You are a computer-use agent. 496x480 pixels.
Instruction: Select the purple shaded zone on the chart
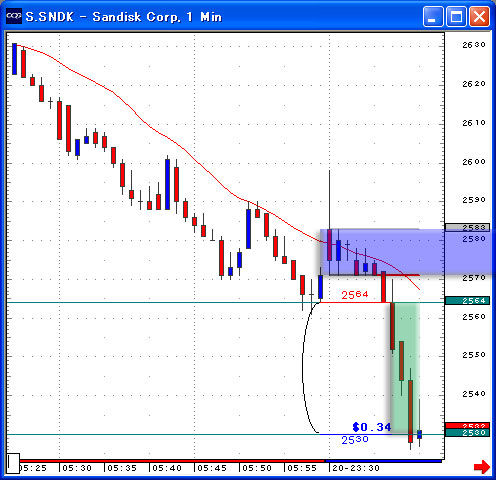[407, 252]
